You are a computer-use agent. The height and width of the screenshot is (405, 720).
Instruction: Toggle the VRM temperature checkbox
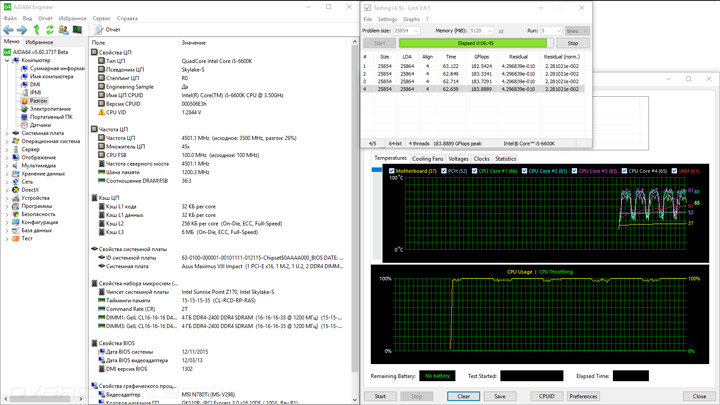click(674, 171)
